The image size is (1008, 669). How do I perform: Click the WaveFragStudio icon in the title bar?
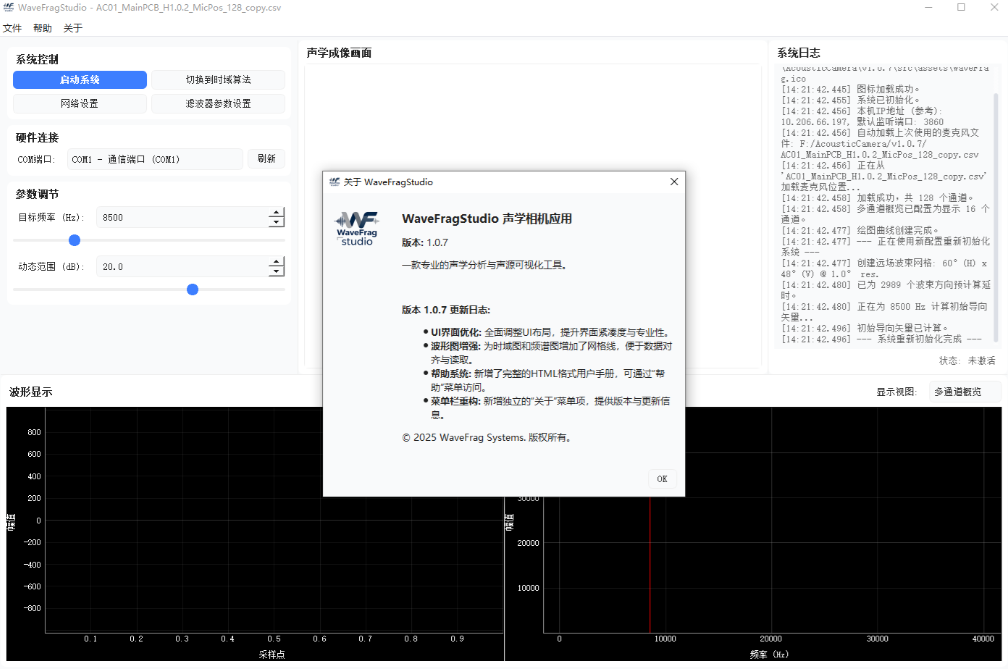(10, 8)
